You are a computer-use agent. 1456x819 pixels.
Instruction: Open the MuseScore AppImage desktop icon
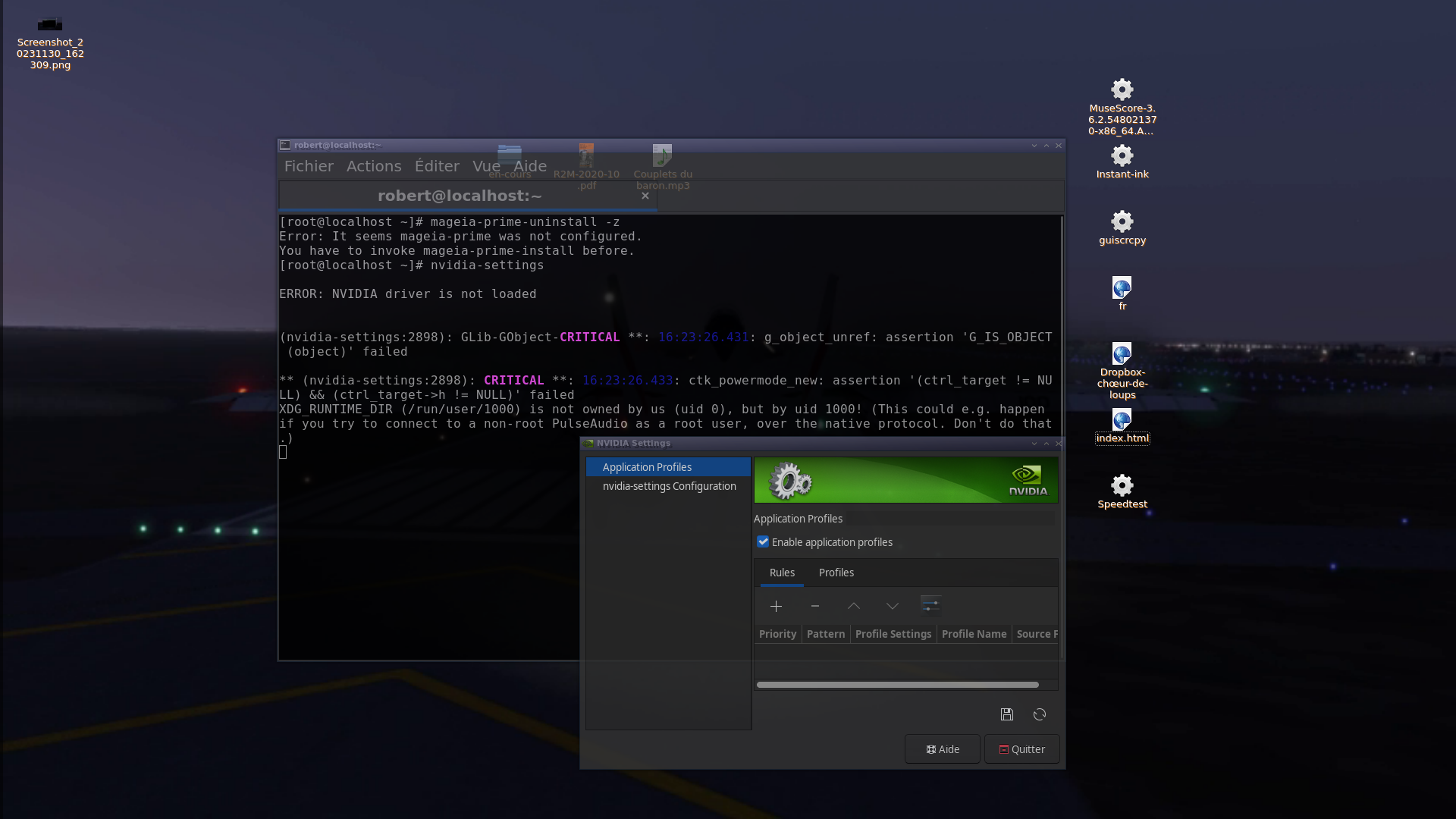coord(1122,107)
